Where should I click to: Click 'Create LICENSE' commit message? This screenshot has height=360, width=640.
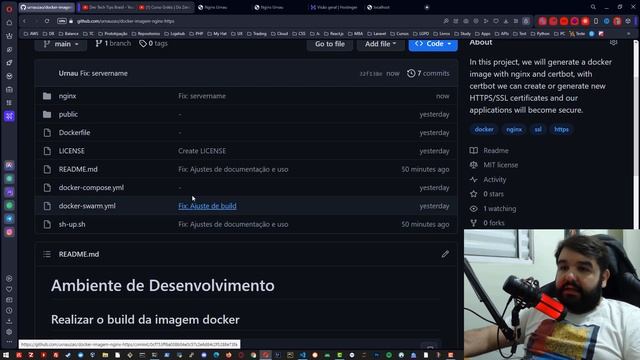coord(202,151)
